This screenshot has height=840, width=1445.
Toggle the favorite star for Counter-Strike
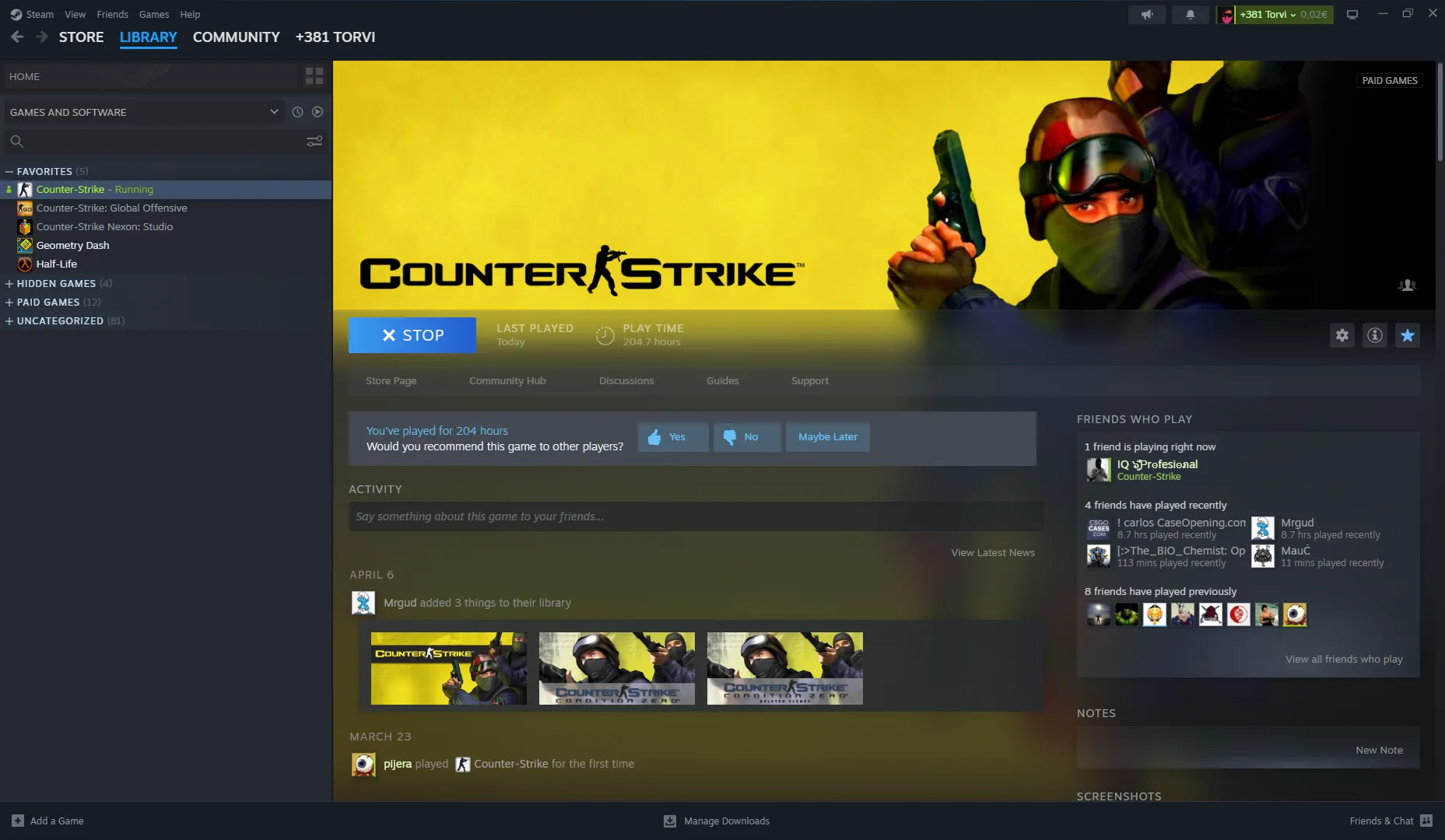[1408, 335]
